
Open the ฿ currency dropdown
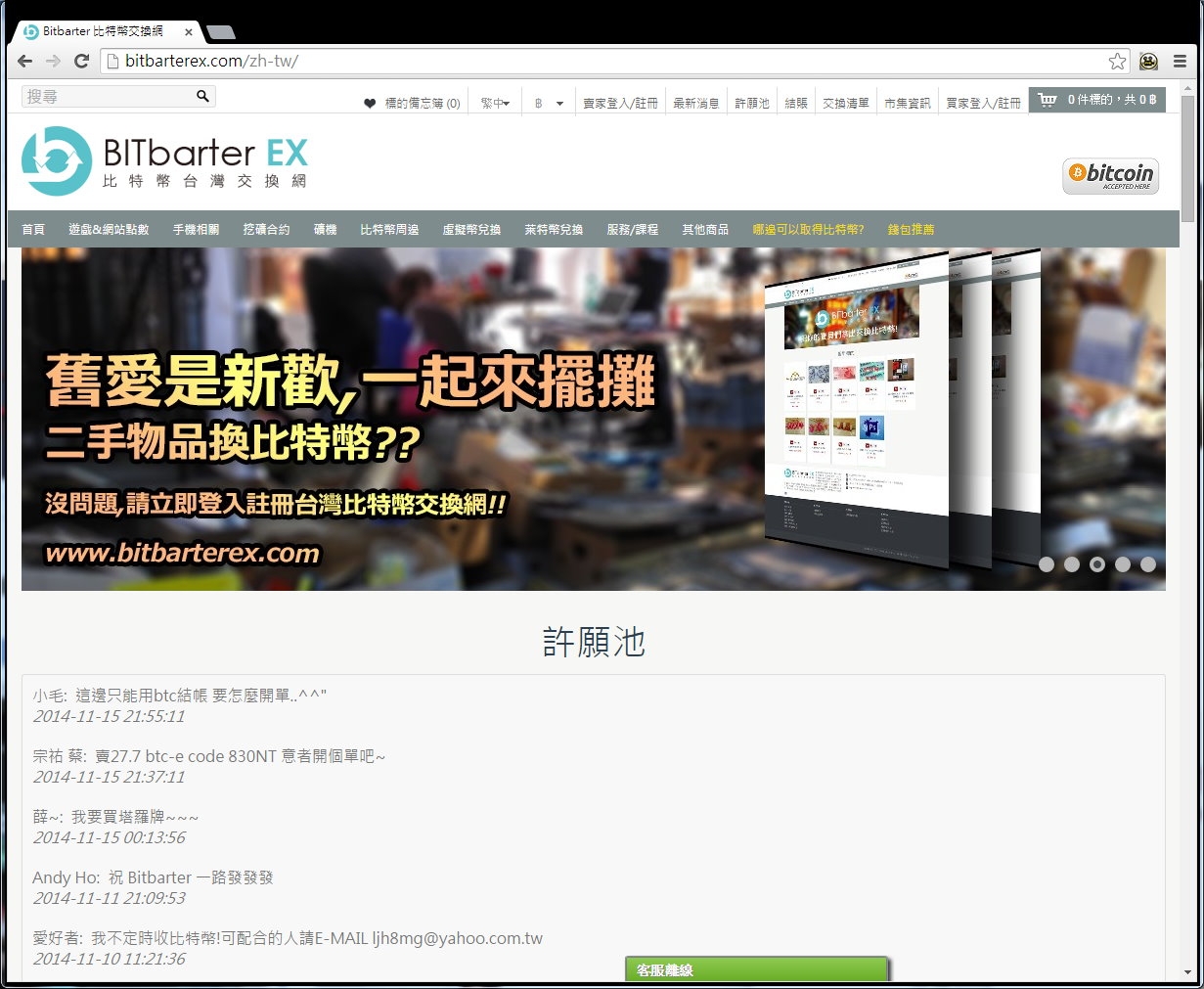pyautogui.click(x=549, y=103)
